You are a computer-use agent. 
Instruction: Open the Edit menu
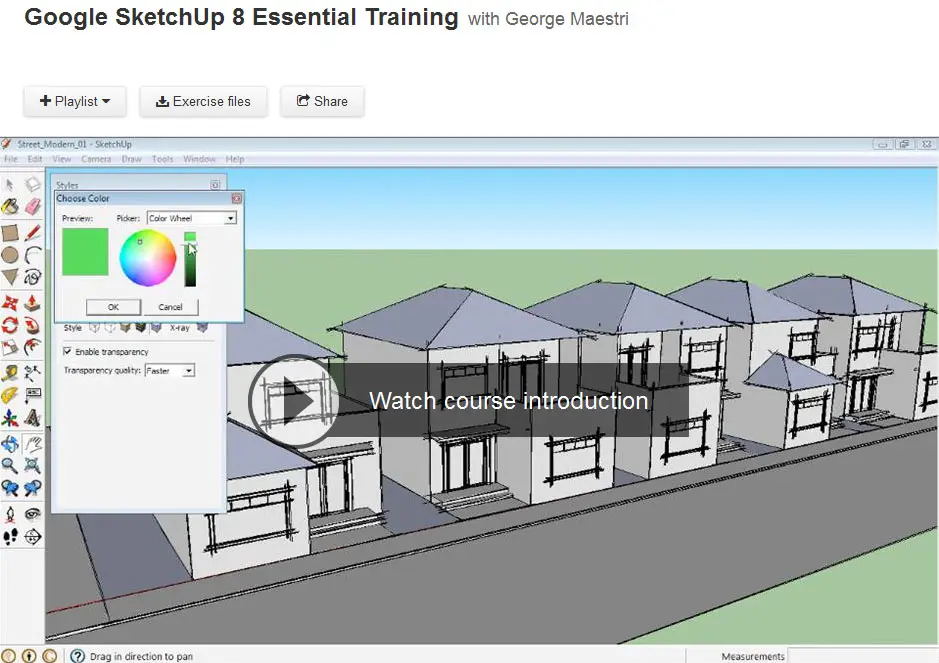(35, 159)
